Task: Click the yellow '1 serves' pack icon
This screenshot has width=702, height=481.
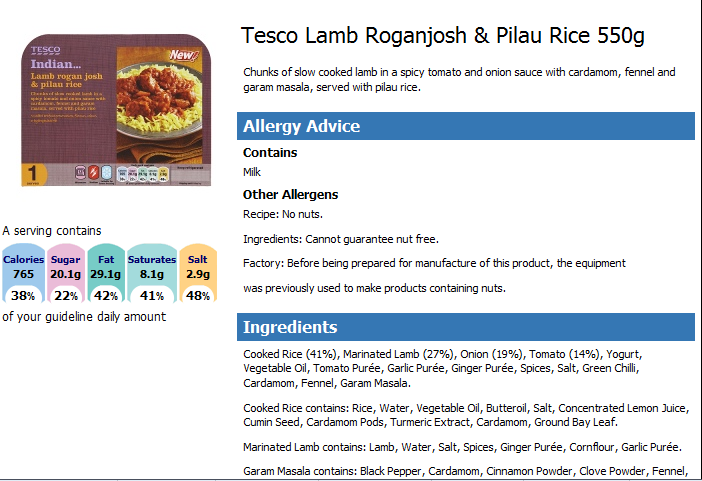Action: 33,174
